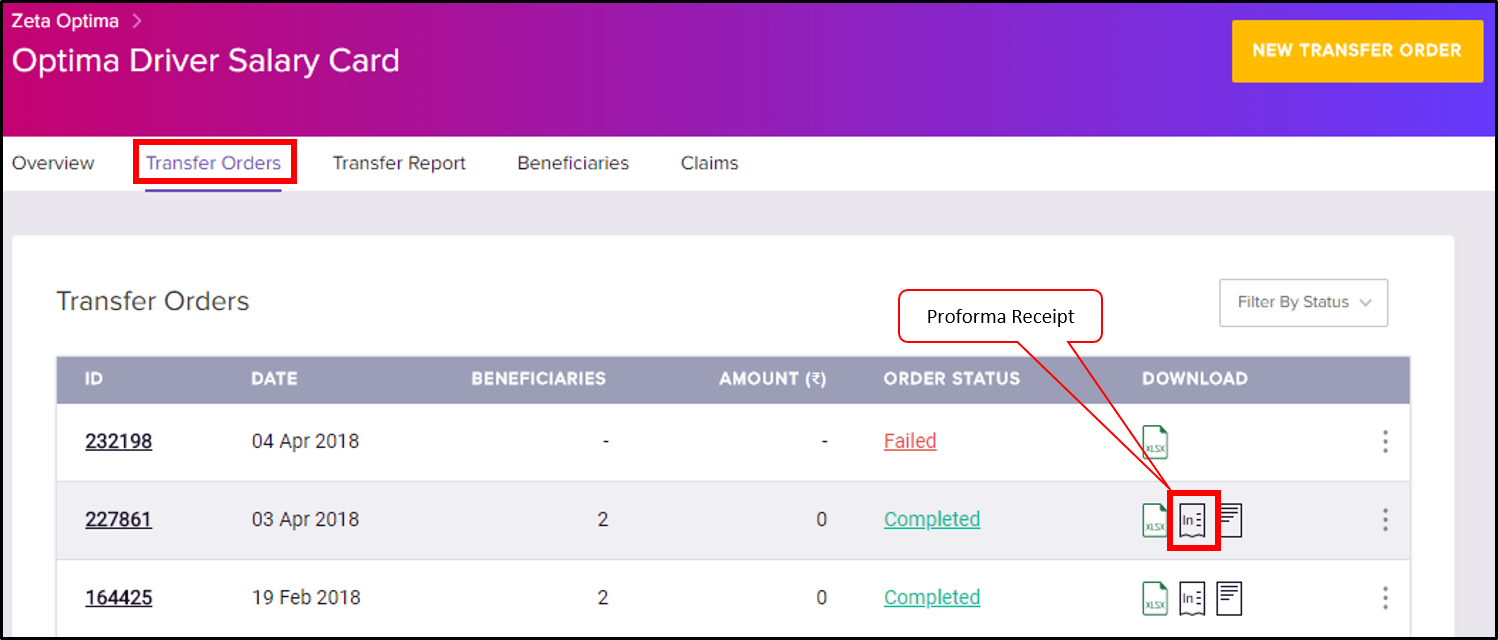Open order ID 232198 link
Viewport: 1498px width, 640px height.
click(x=118, y=441)
